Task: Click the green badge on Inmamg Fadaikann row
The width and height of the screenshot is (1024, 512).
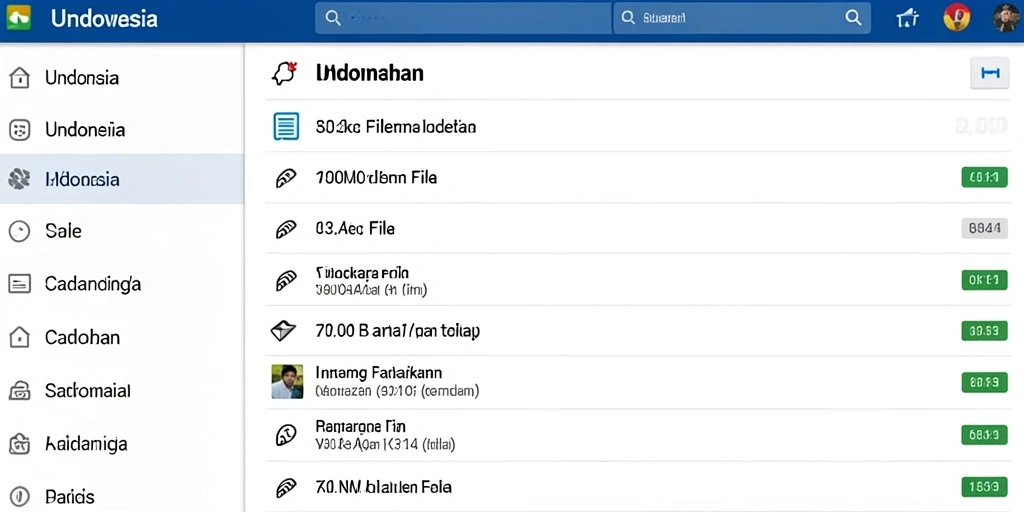Action: (x=984, y=382)
